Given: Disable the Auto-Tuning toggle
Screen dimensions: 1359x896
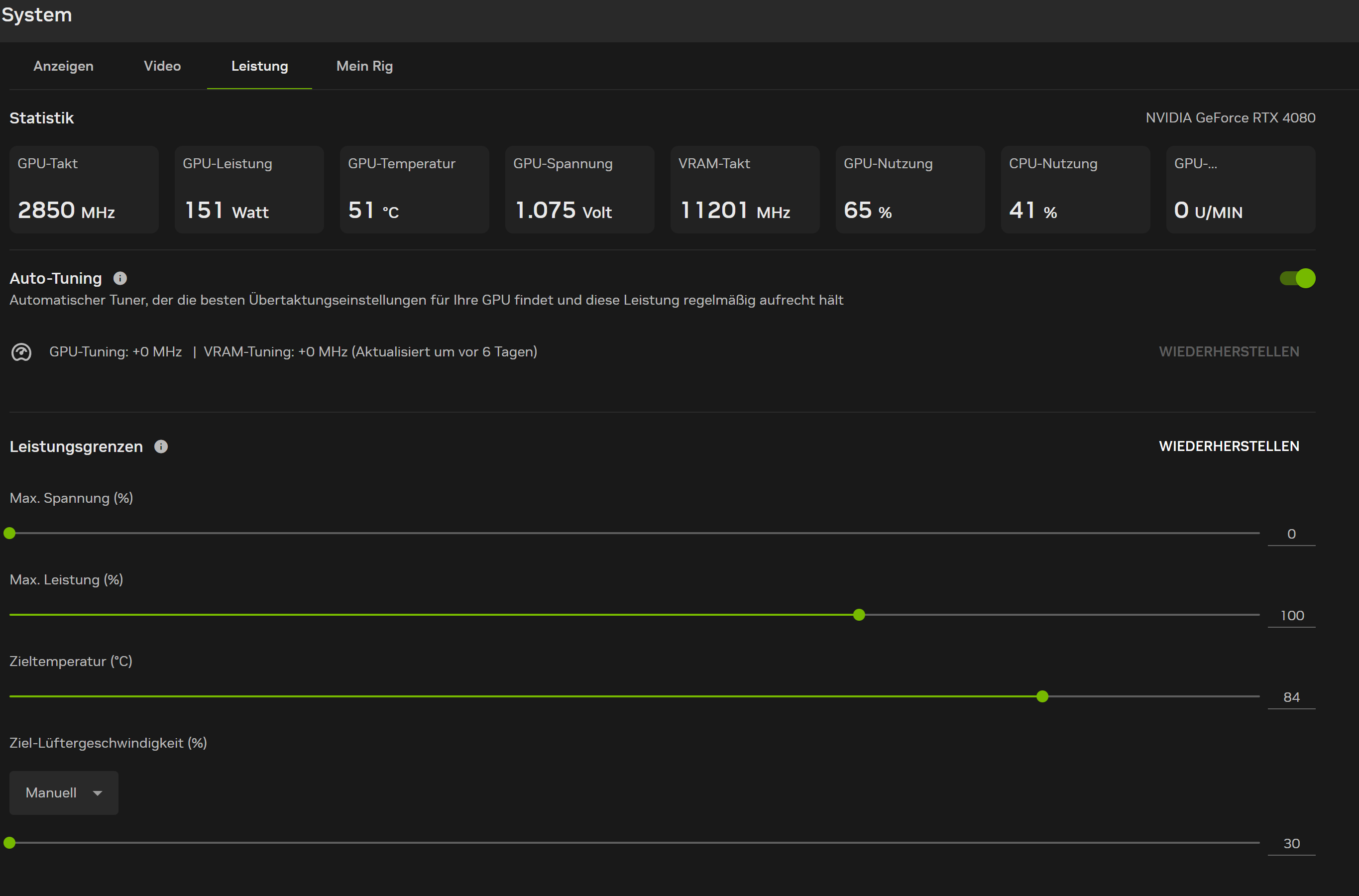Looking at the screenshot, I should (x=1297, y=278).
